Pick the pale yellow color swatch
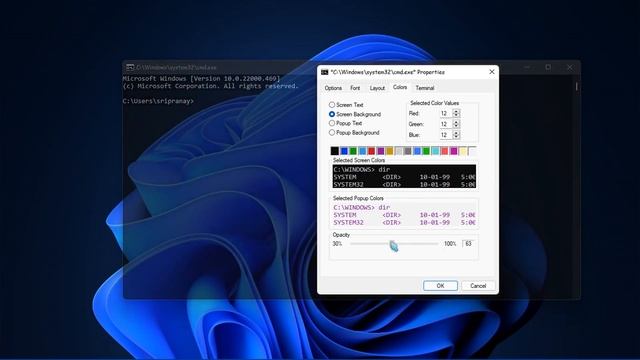This screenshot has height=360, width=640. tap(463, 151)
